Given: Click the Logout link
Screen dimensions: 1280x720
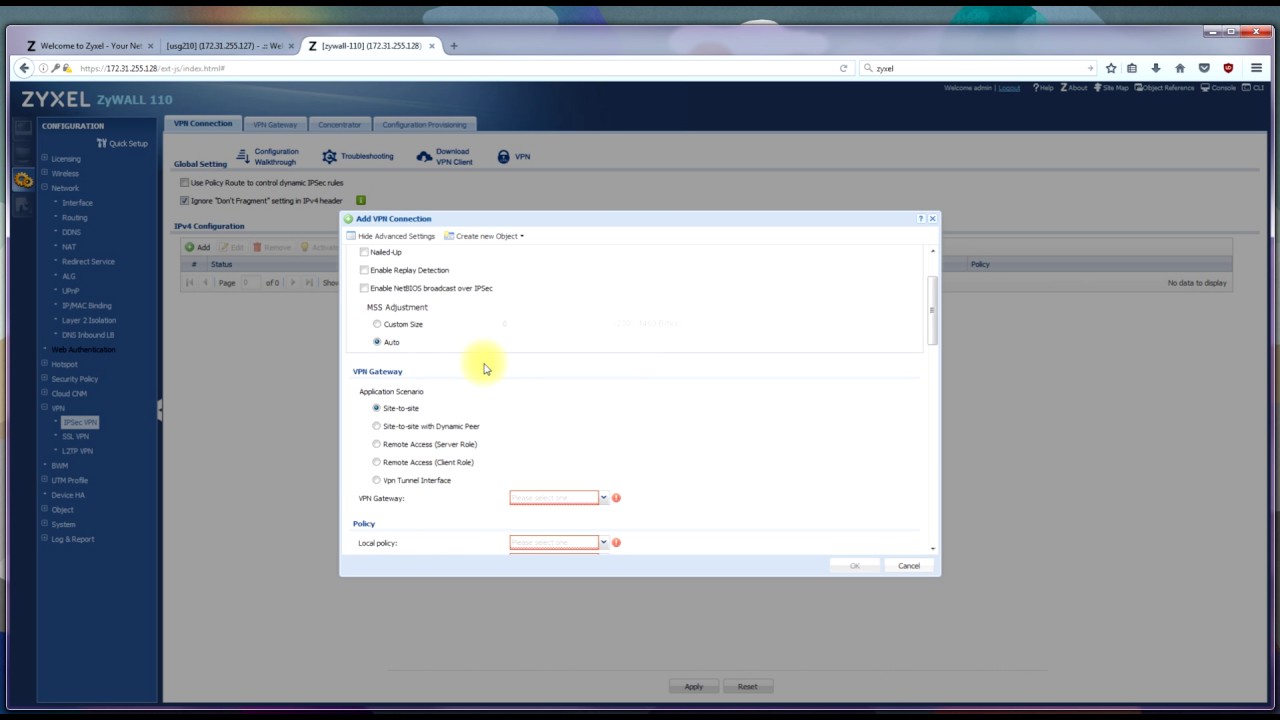Looking at the screenshot, I should point(1009,88).
